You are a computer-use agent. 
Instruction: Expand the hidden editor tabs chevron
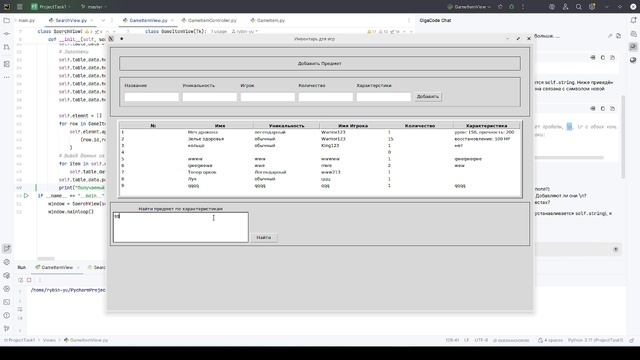pyautogui.click(x=103, y=20)
